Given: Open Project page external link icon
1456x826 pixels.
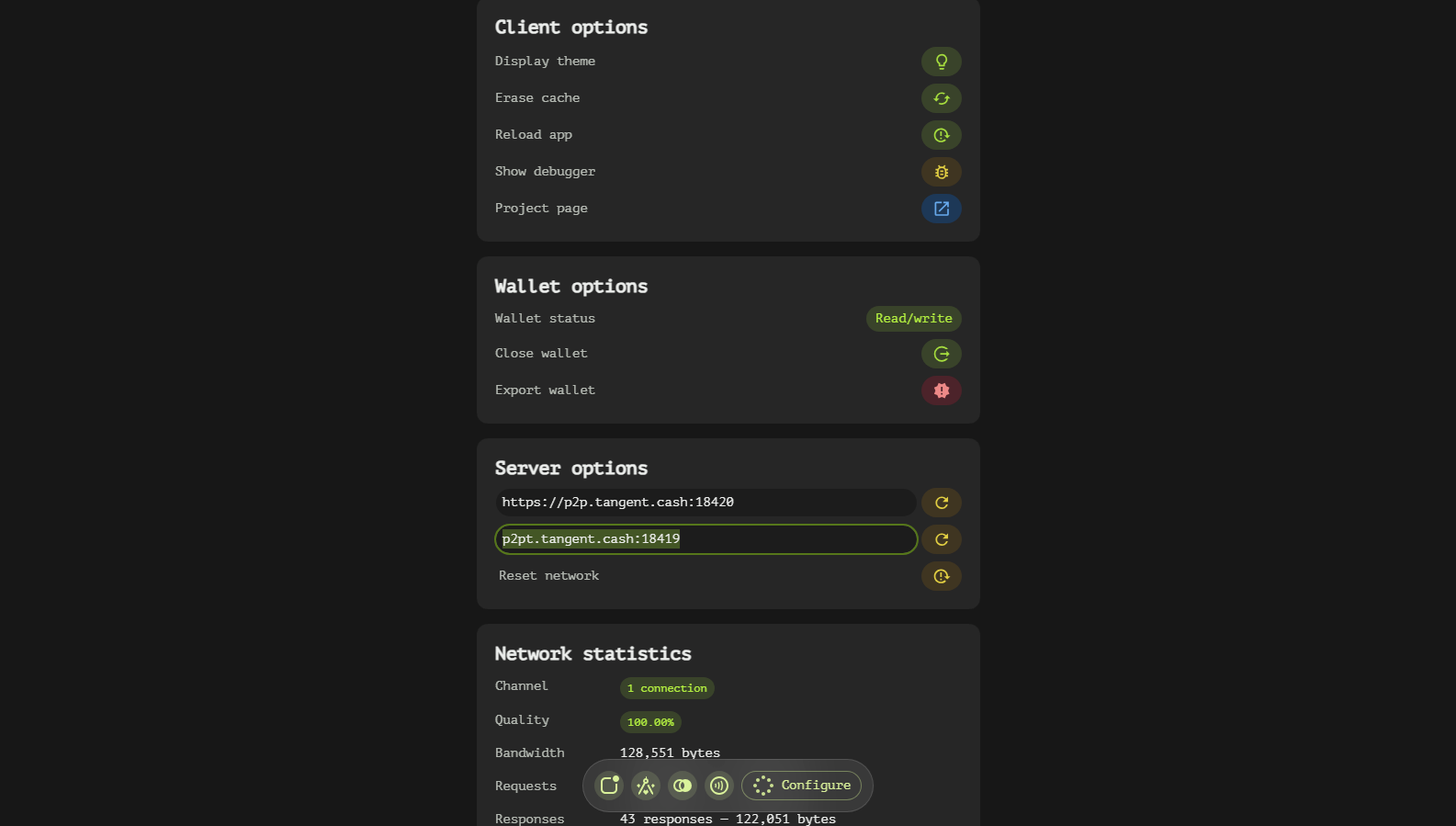Looking at the screenshot, I should click(941, 209).
